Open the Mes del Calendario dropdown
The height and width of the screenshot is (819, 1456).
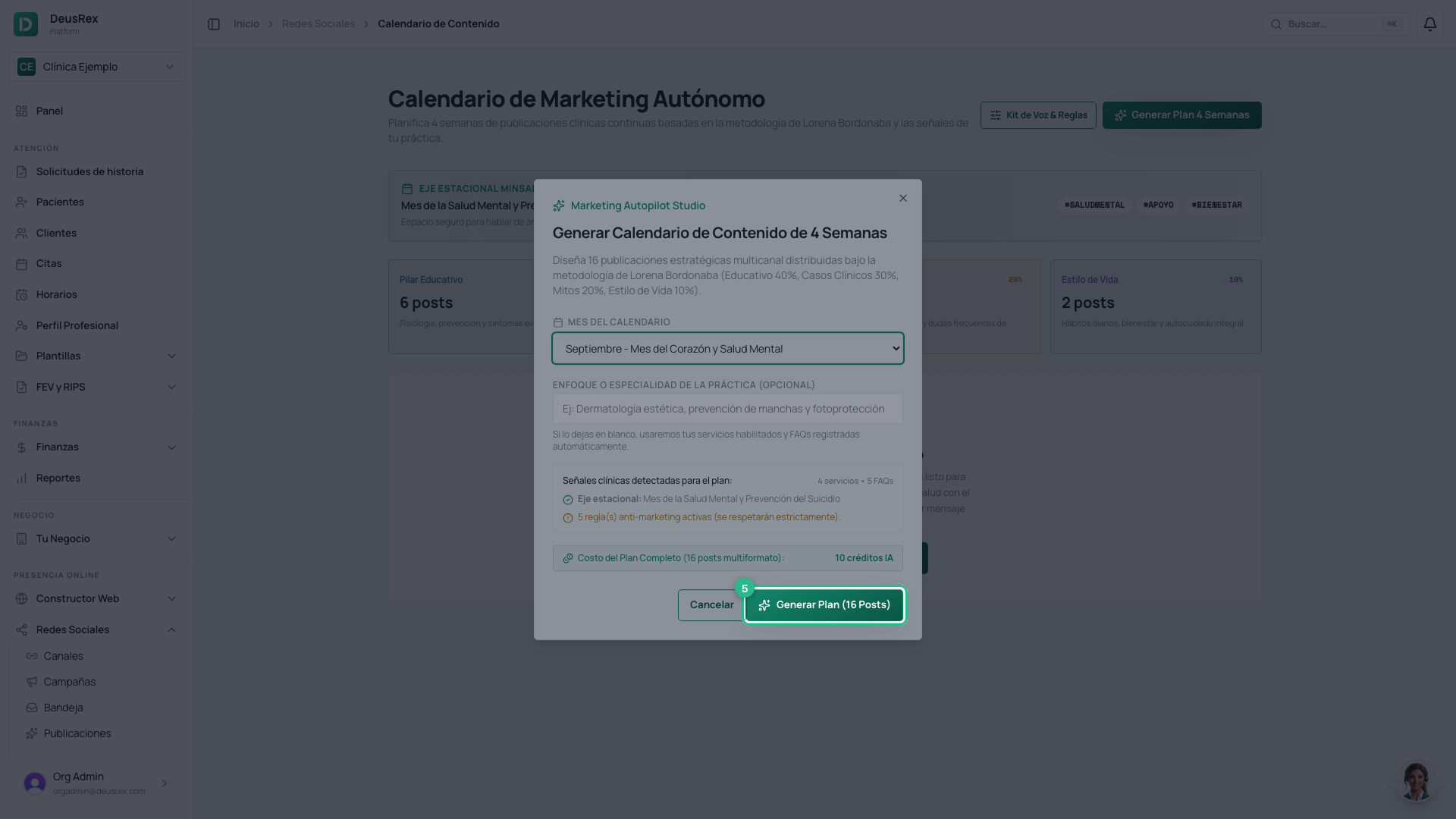point(727,349)
